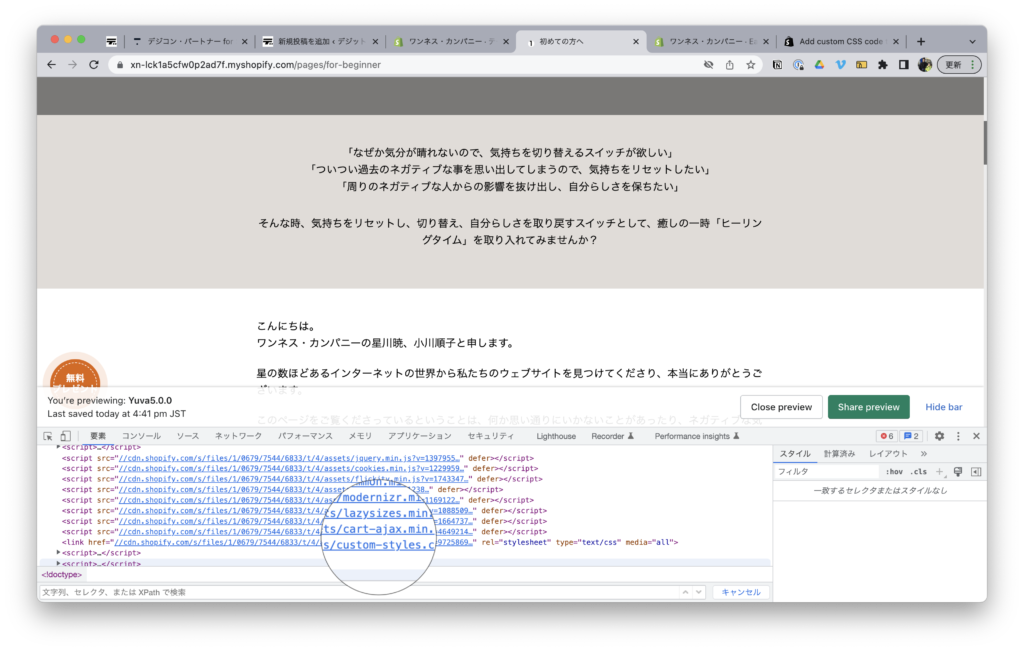Toggle the DevTools device toolbar icon
The width and height of the screenshot is (1024, 651).
coord(65,436)
